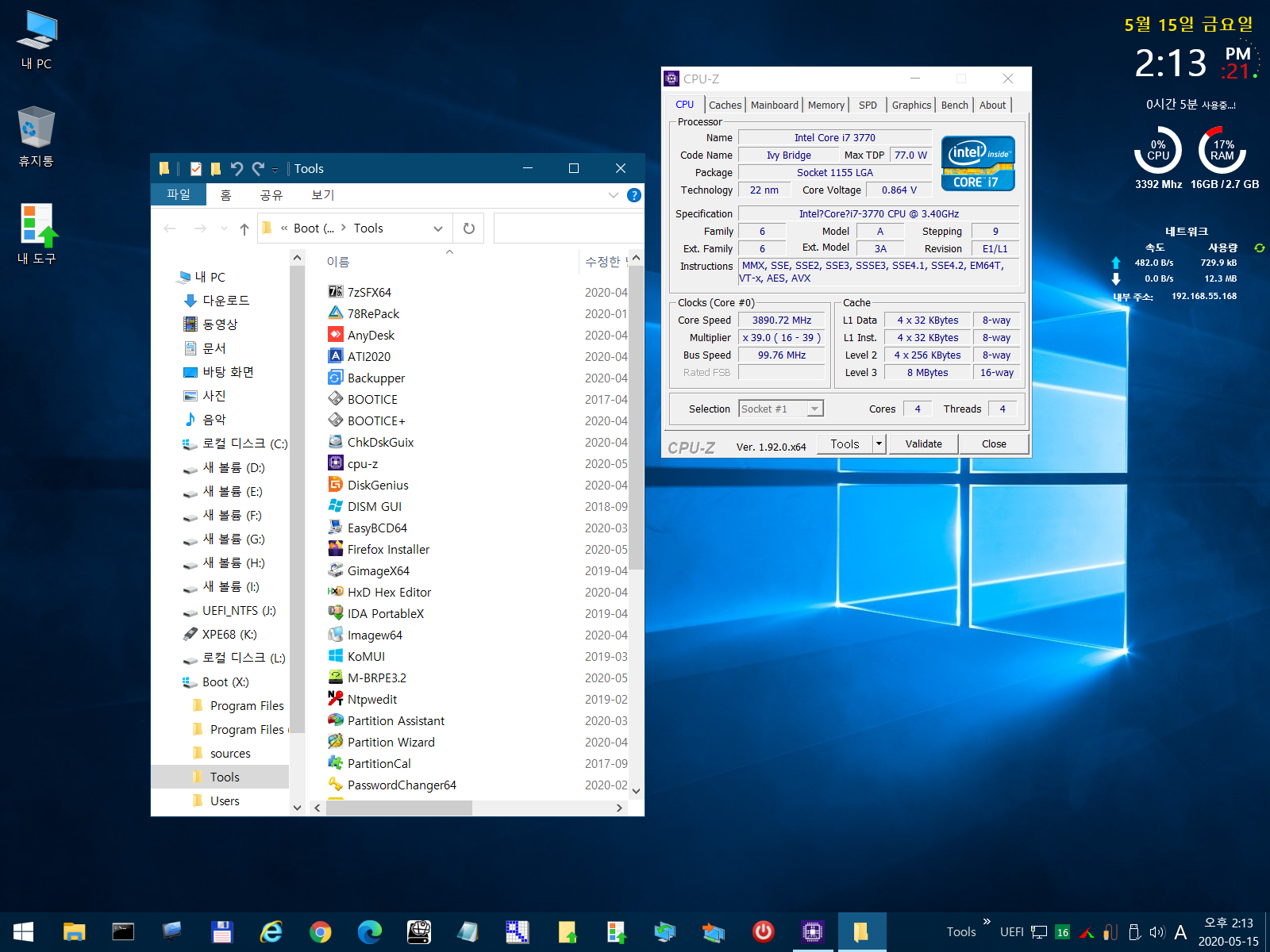Open Internet Explorer from the taskbar
The image size is (1270, 952).
[271, 931]
